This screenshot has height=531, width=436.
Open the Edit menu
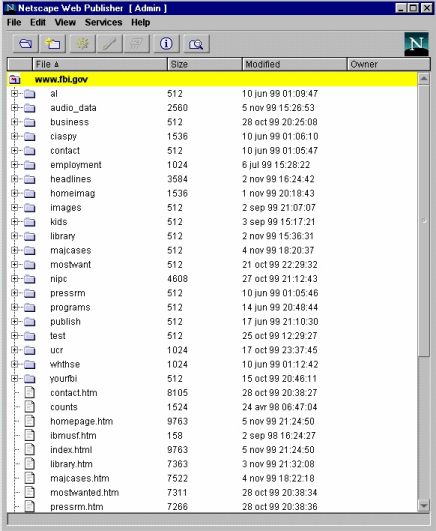point(38,22)
